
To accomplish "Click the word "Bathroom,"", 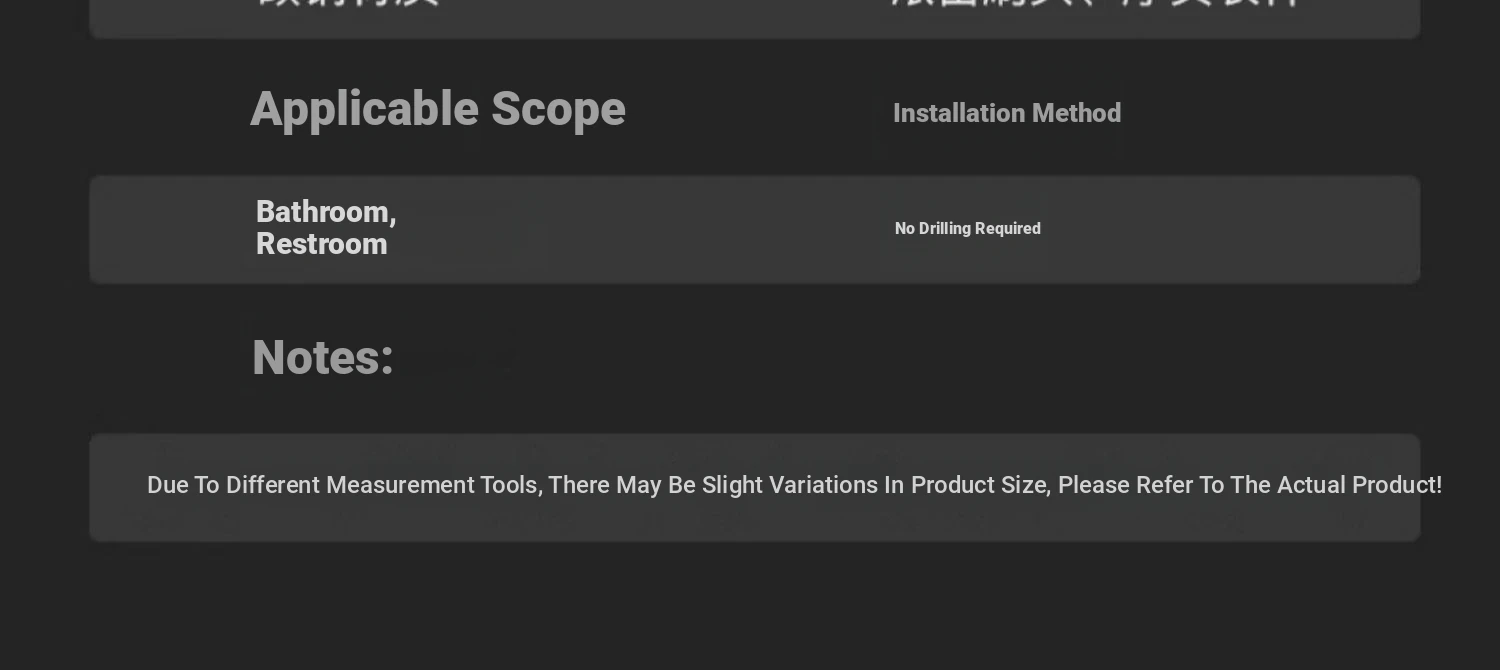I will coord(327,212).
